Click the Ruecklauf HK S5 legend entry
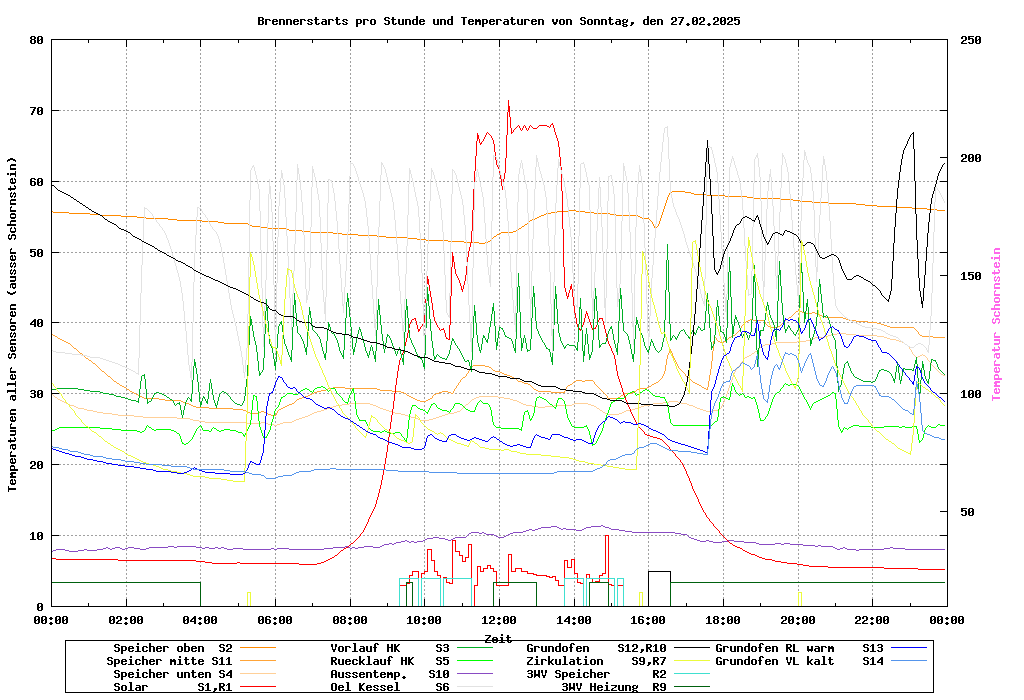Image resolution: width=1024 pixels, height=700 pixels. click(390, 661)
